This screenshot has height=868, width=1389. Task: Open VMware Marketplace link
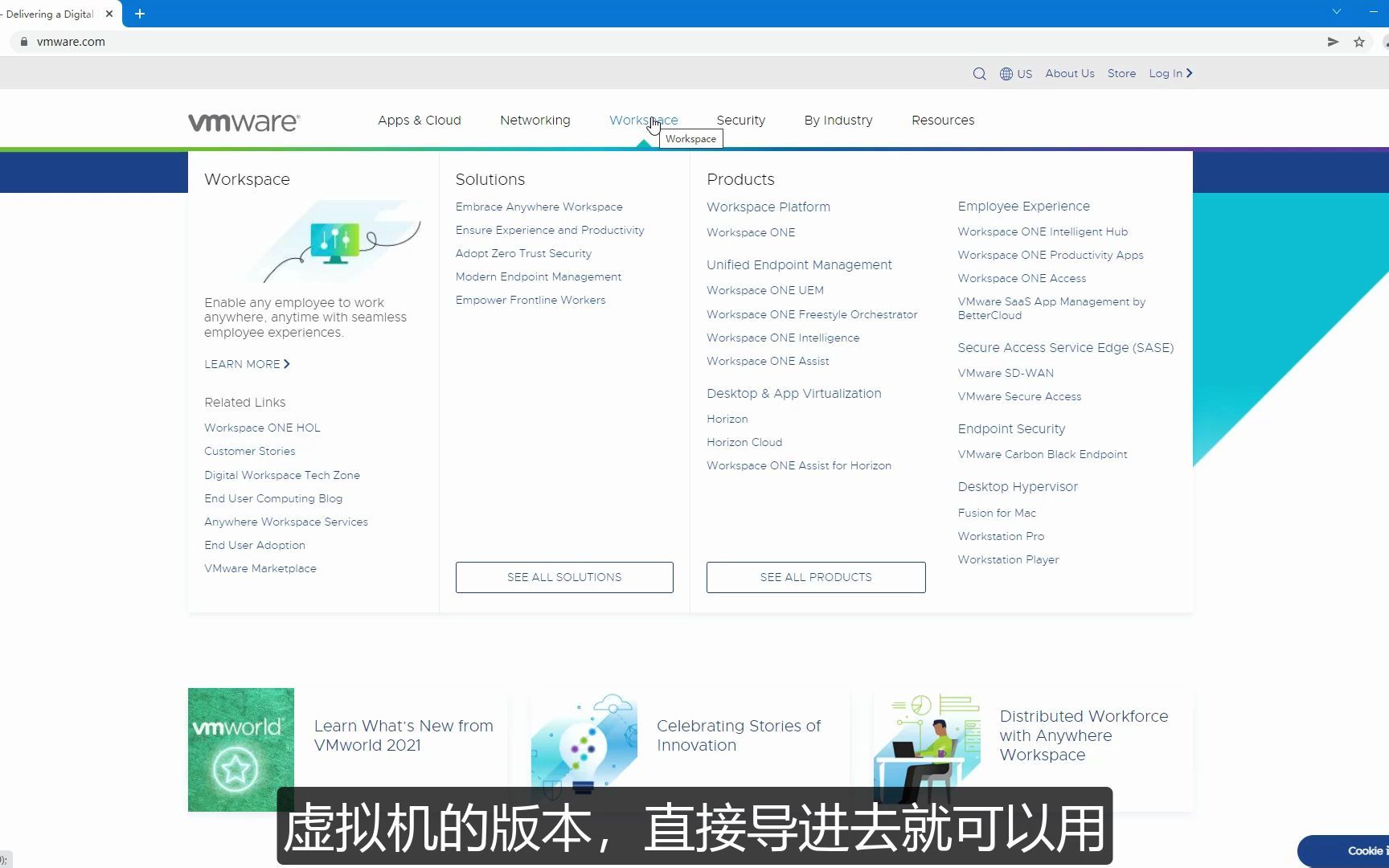(260, 568)
